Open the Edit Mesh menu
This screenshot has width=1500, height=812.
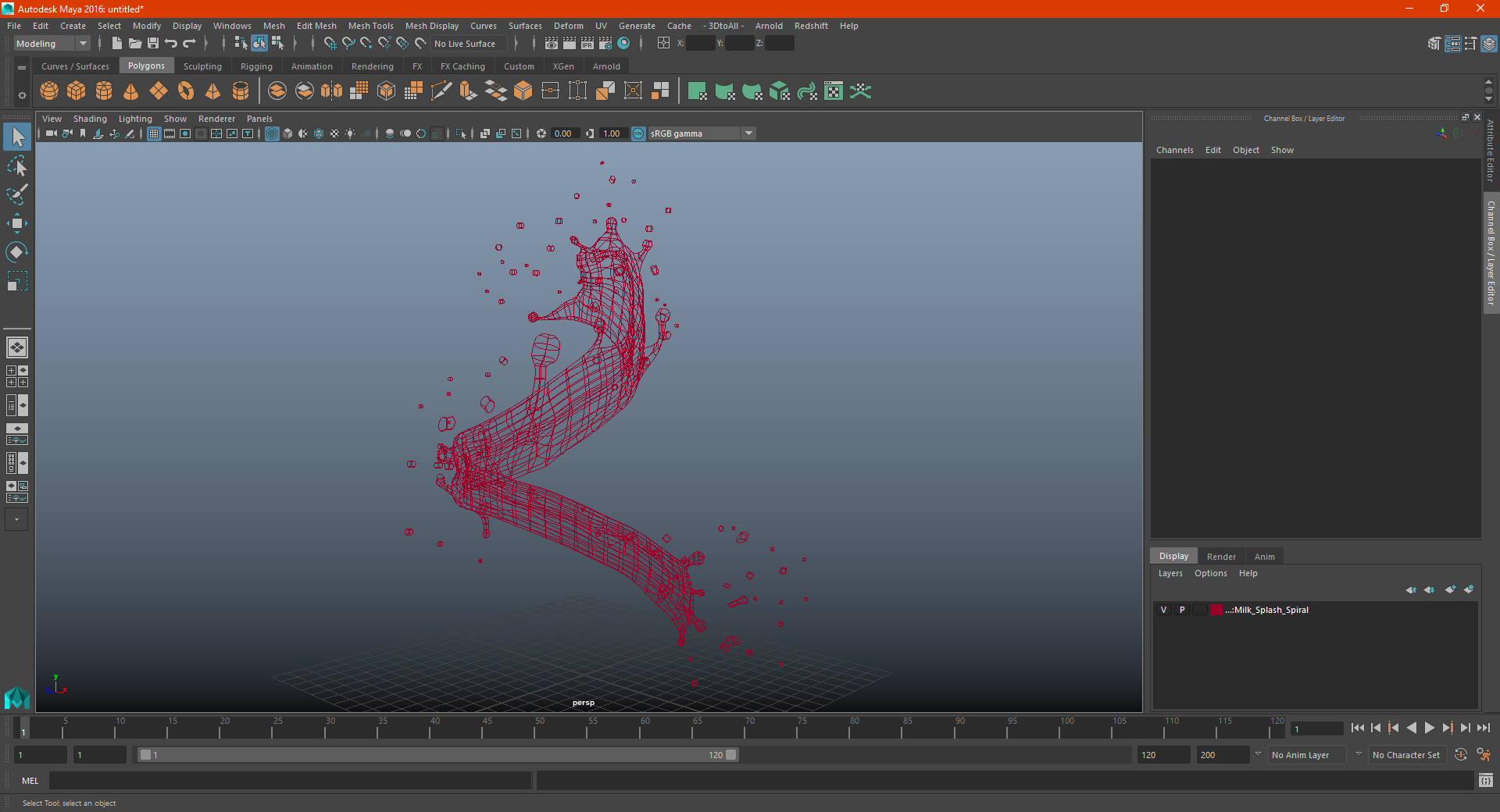pos(316,26)
